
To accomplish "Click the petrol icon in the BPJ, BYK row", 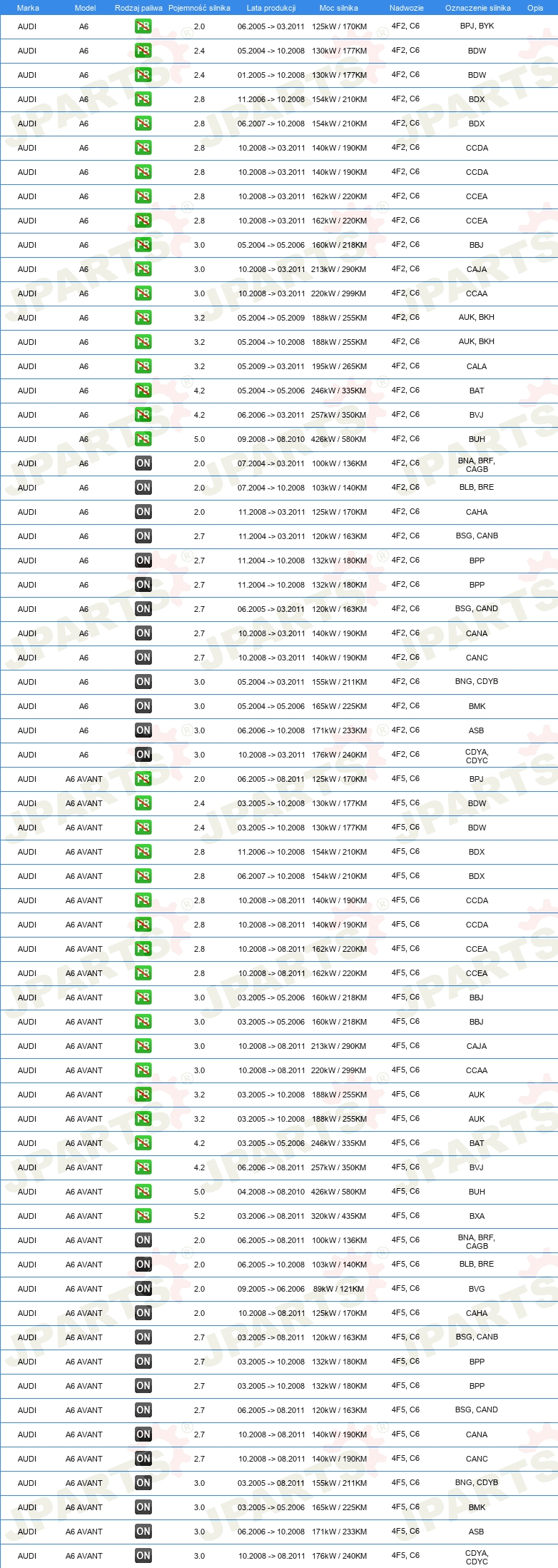I will click(143, 26).
